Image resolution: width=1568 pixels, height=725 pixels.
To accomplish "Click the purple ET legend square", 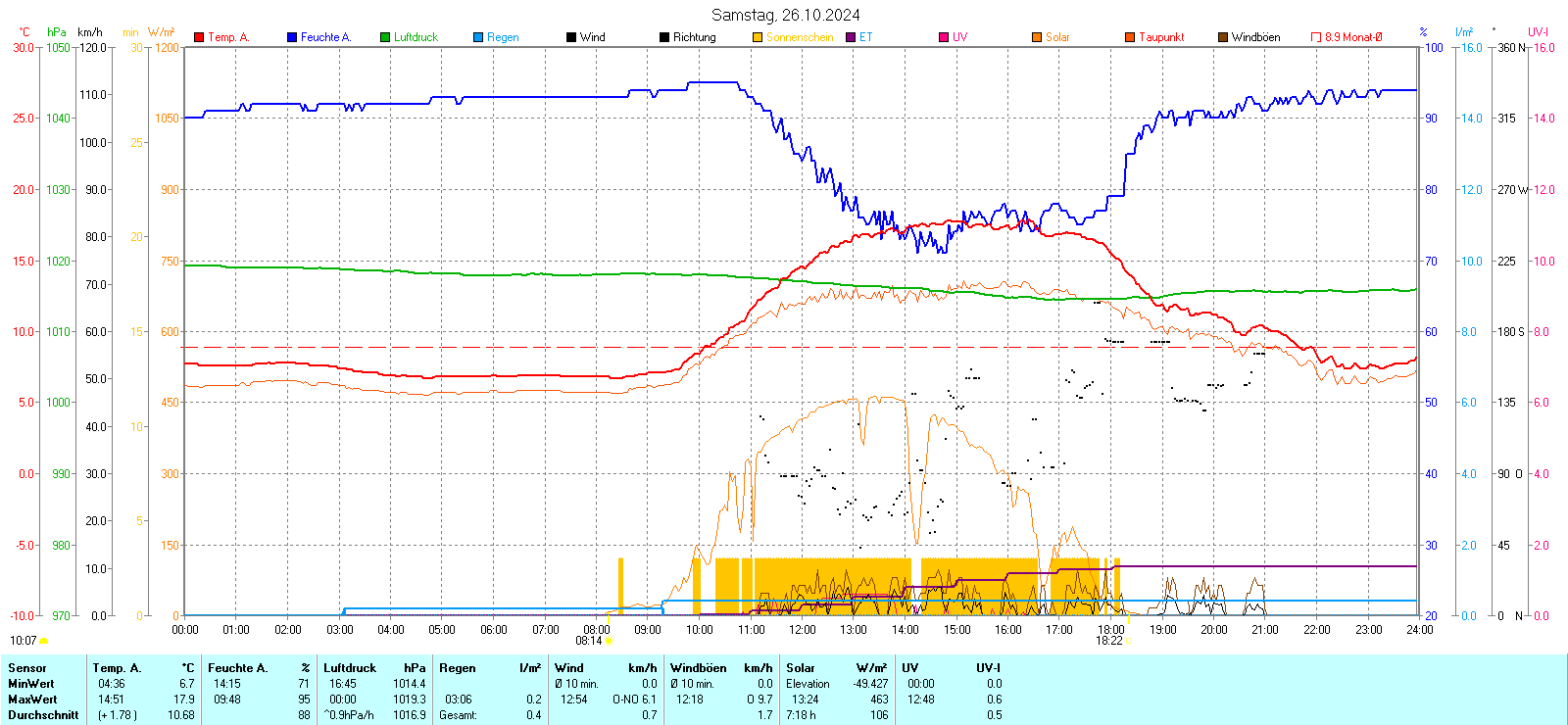I will click(x=851, y=37).
